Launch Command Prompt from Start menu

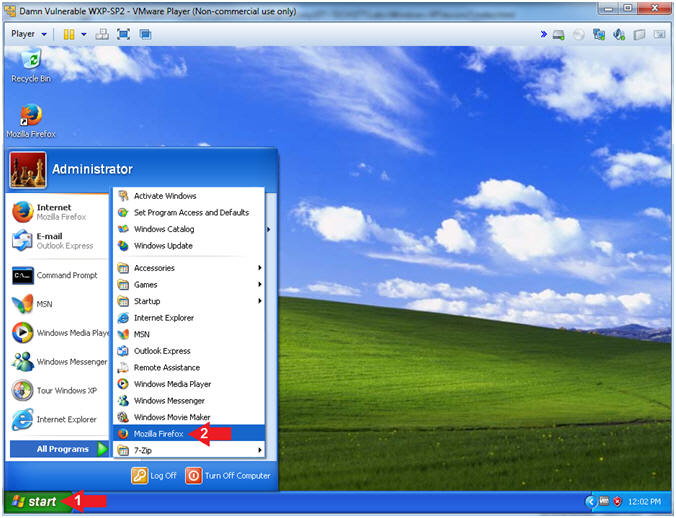(x=58, y=275)
